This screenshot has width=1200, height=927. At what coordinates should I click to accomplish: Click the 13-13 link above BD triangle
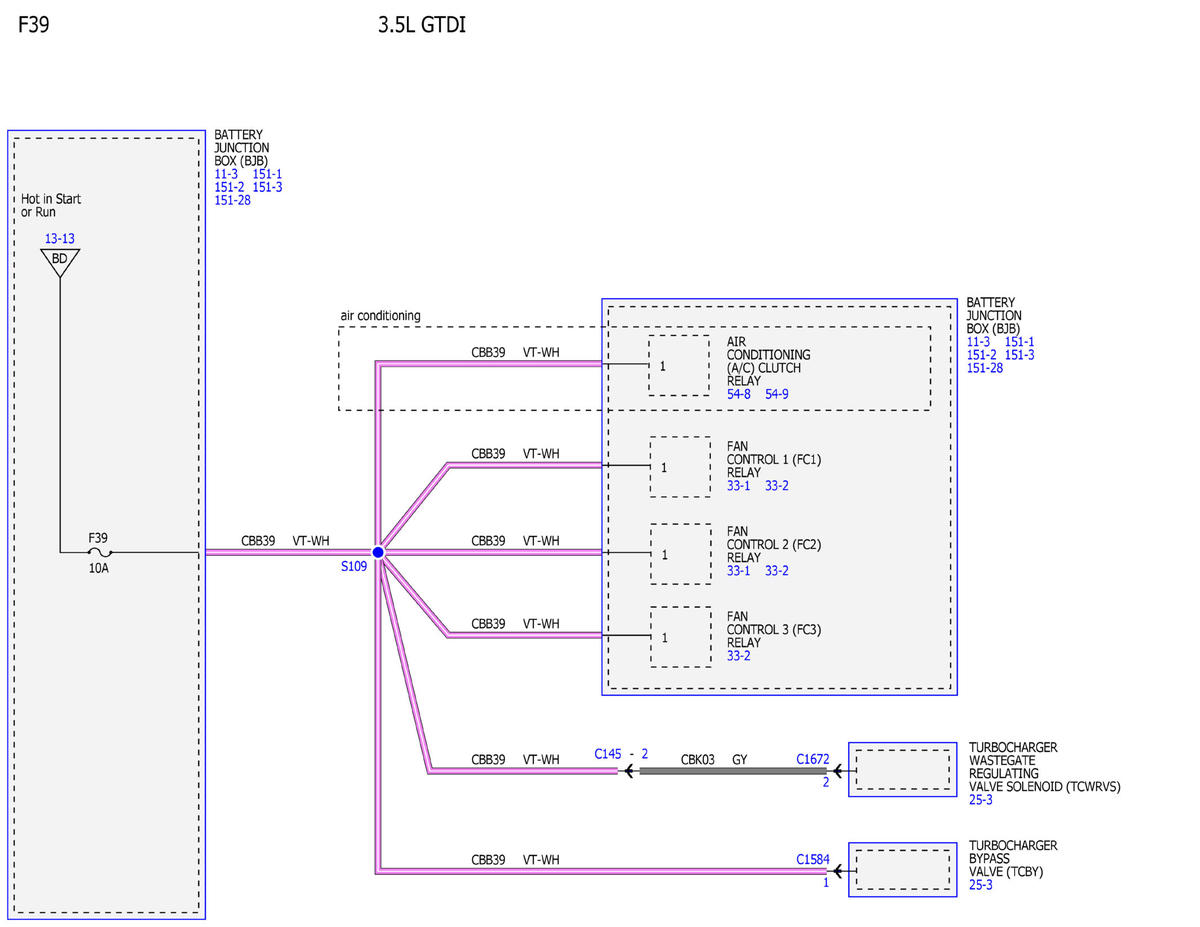pyautogui.click(x=59, y=239)
